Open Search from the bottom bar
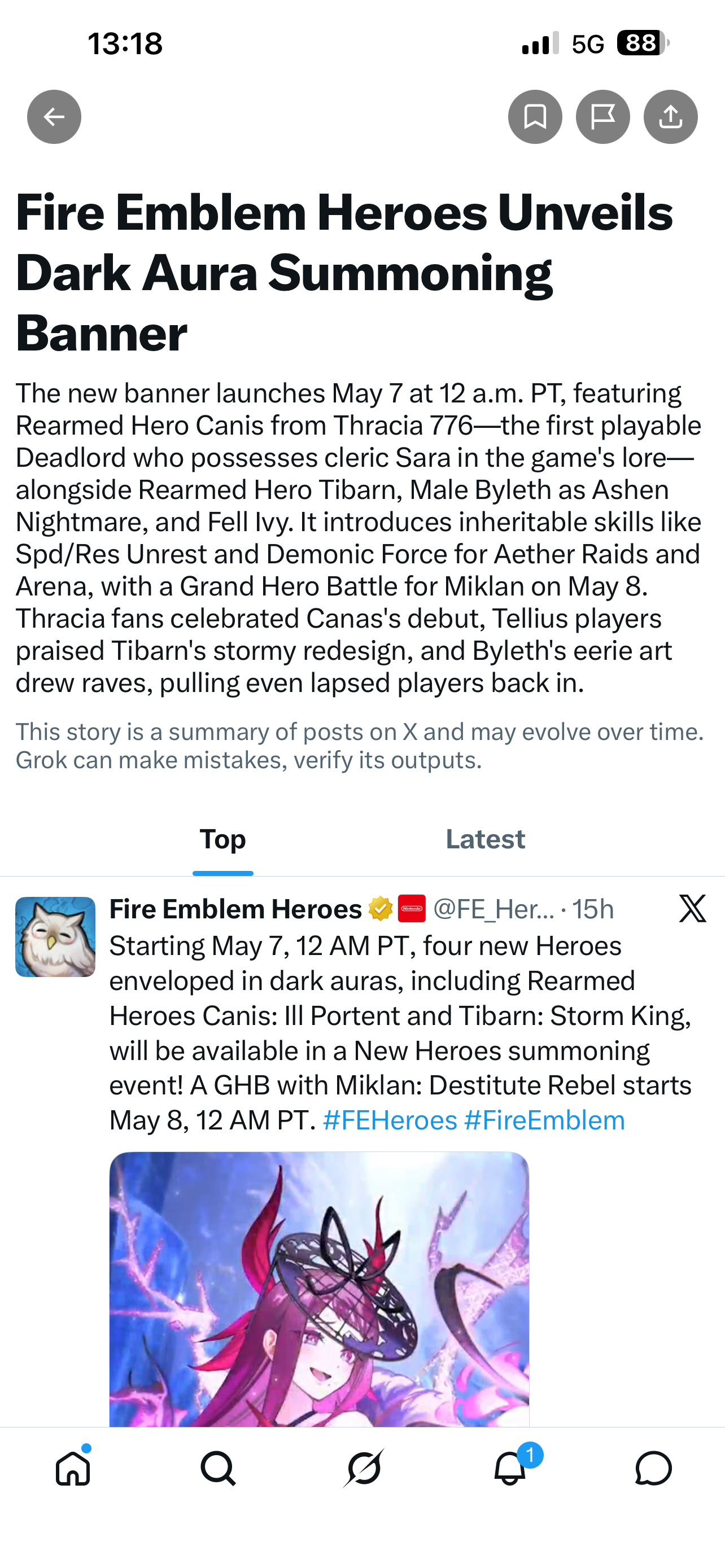 click(x=218, y=1468)
